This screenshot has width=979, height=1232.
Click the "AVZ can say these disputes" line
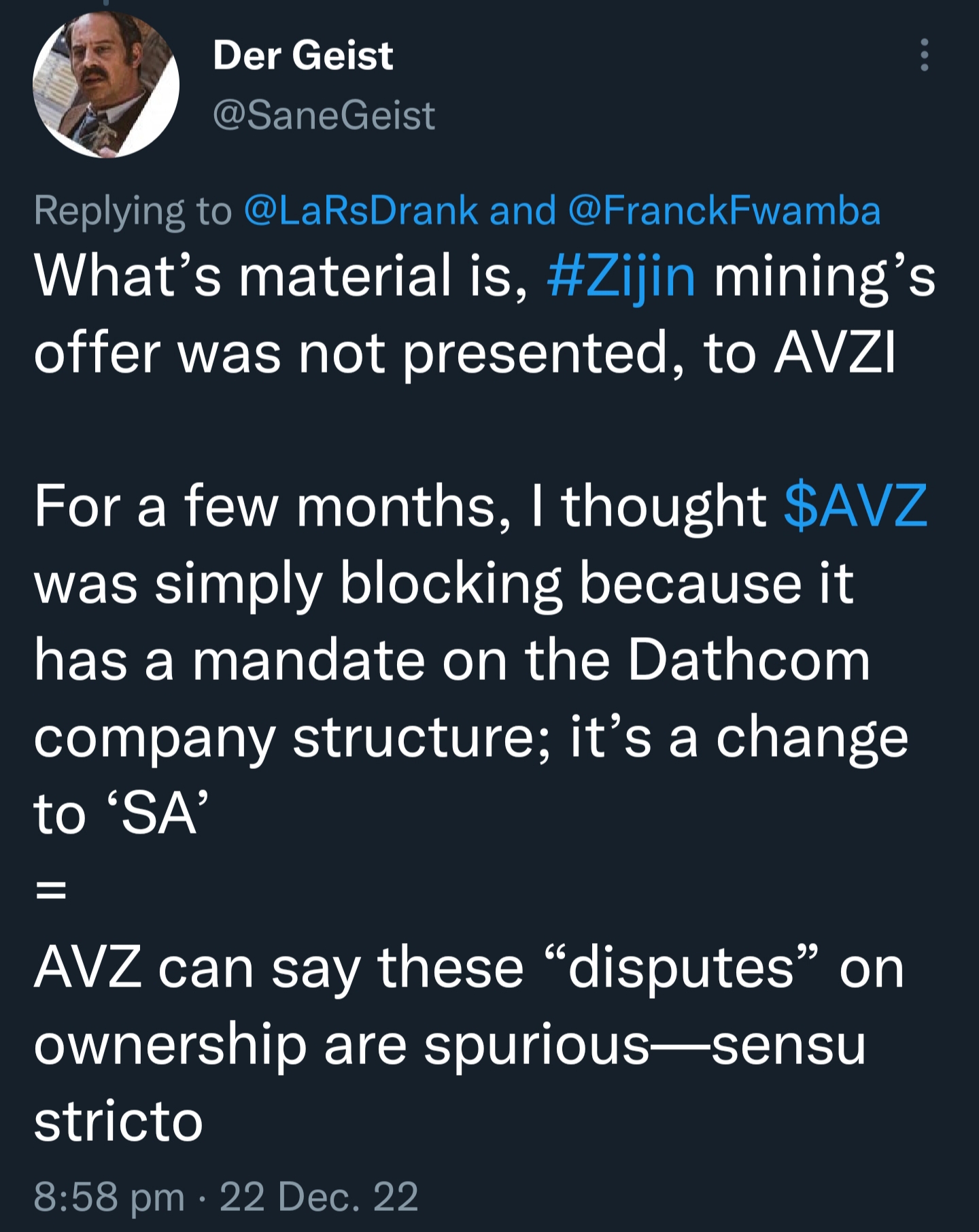(x=469, y=968)
